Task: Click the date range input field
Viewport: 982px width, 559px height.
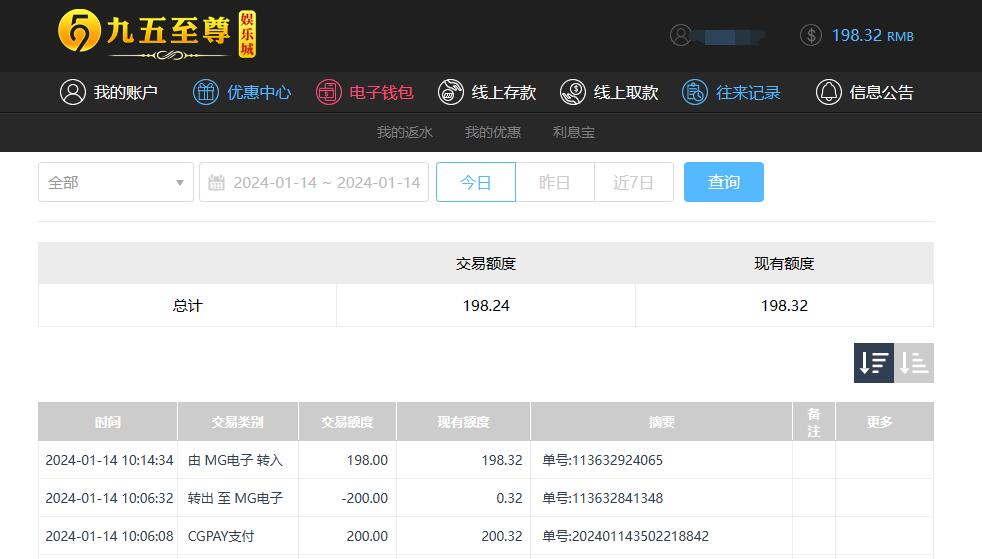Action: click(314, 182)
